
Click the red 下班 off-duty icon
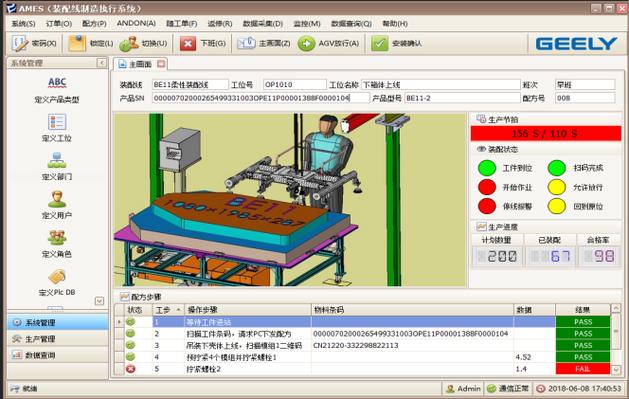(x=187, y=43)
